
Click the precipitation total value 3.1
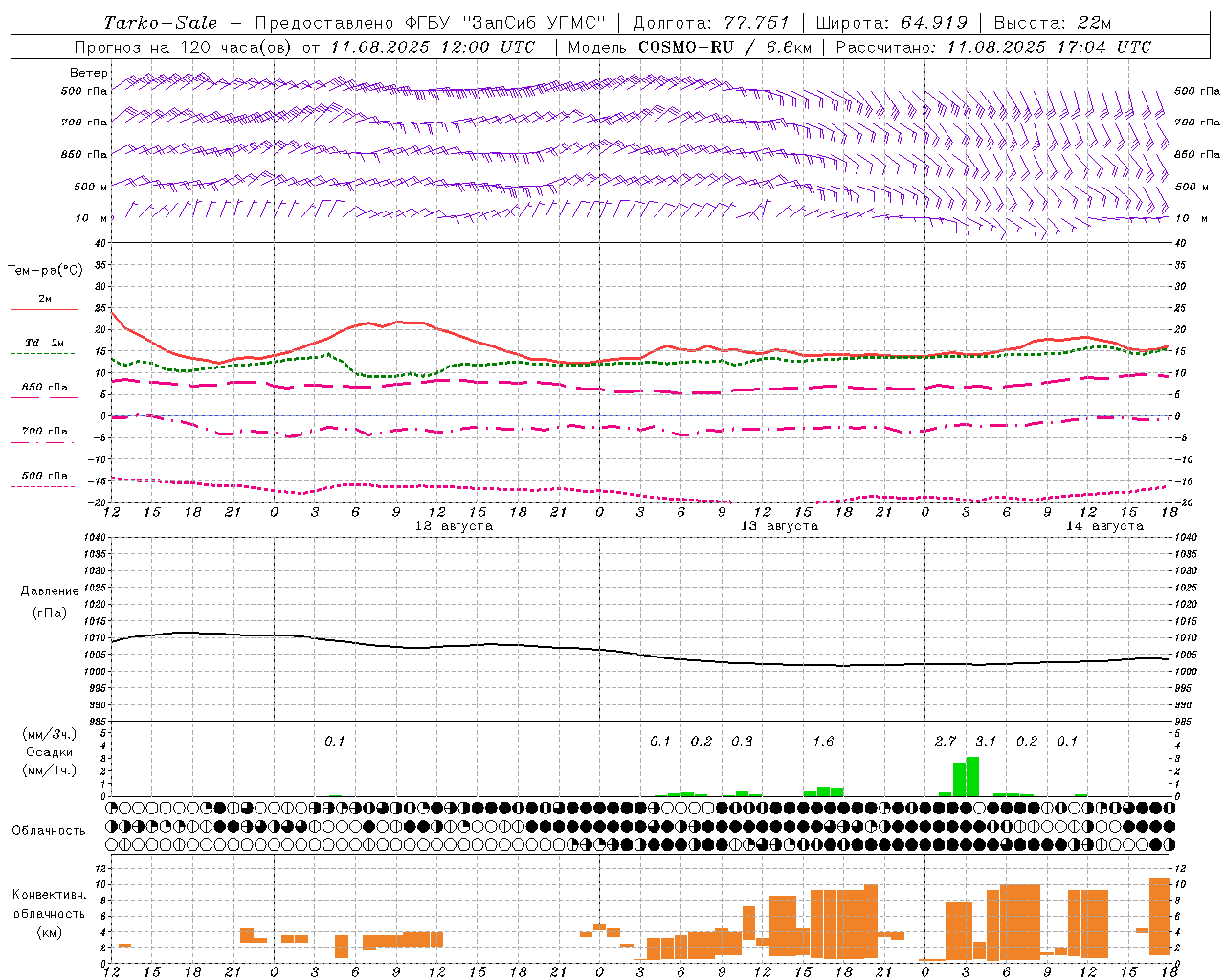(986, 741)
